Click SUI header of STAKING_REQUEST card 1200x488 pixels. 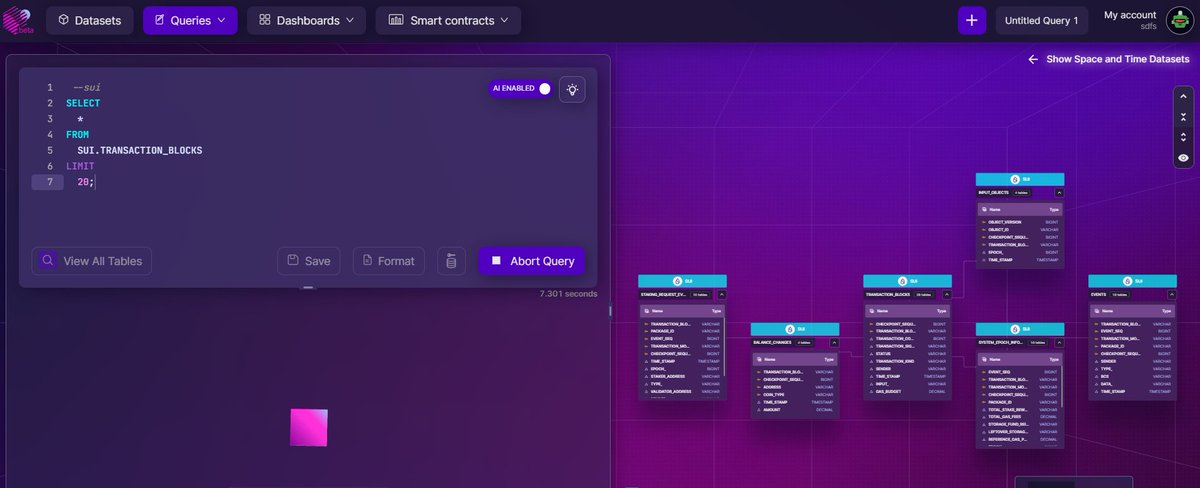pyautogui.click(x=682, y=281)
